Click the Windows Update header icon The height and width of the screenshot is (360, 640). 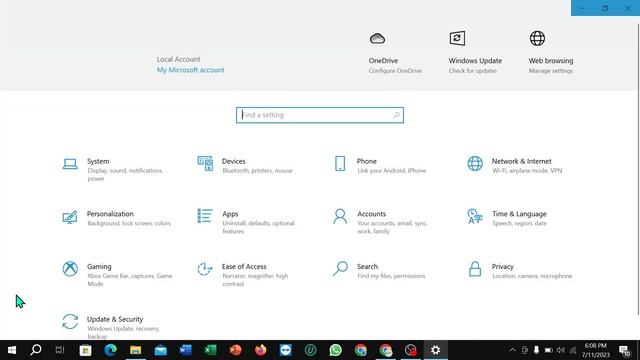coord(457,38)
